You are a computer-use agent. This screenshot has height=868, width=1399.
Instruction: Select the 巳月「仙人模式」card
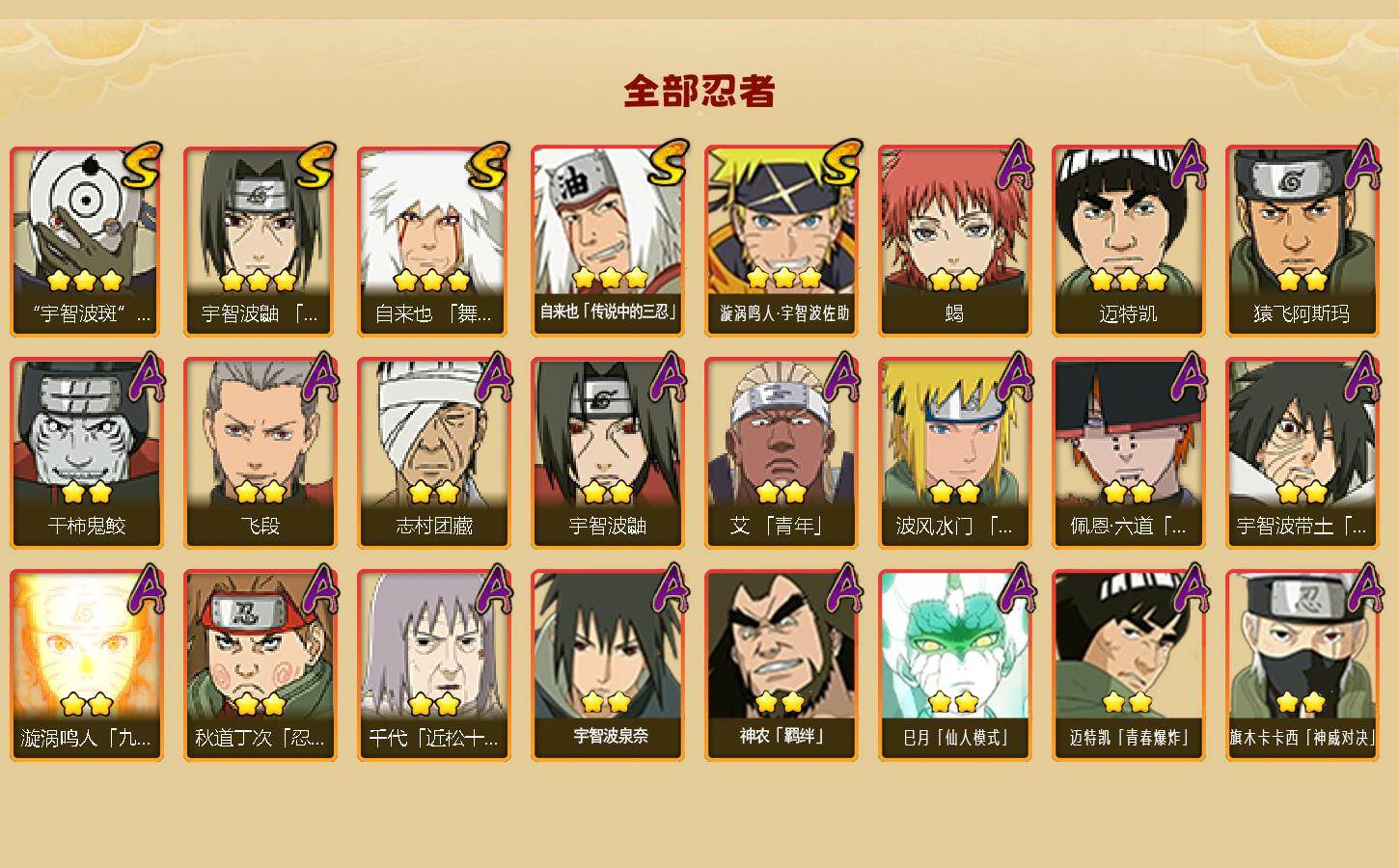click(x=954, y=665)
